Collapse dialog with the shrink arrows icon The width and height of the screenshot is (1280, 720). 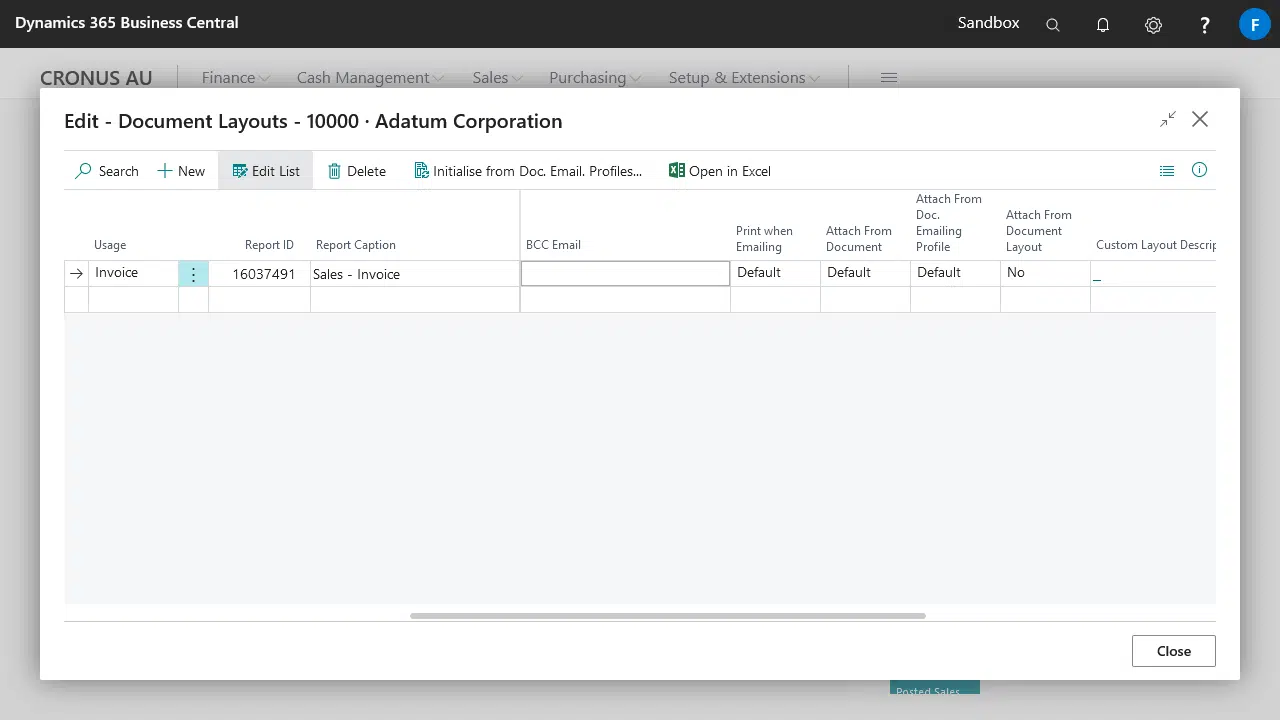tap(1168, 120)
